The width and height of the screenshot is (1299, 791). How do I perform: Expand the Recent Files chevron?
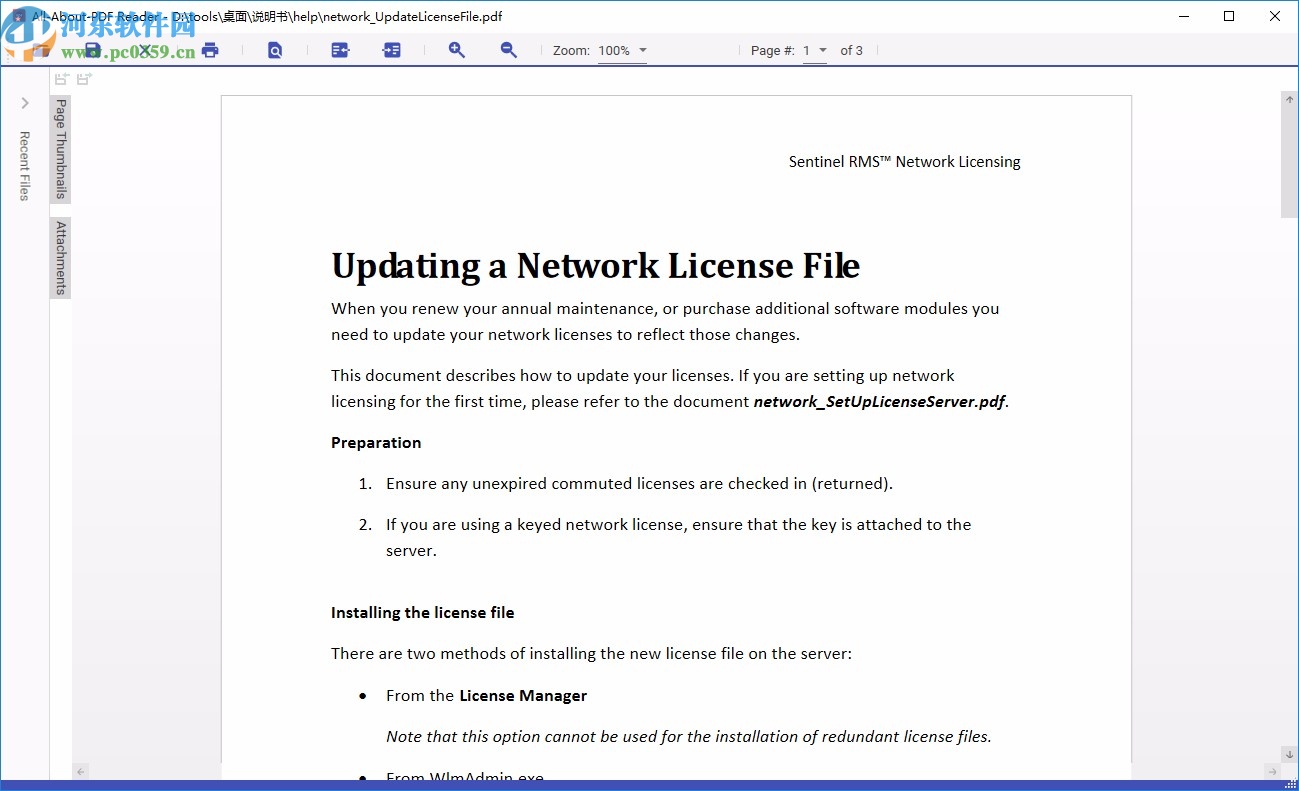tap(24, 102)
